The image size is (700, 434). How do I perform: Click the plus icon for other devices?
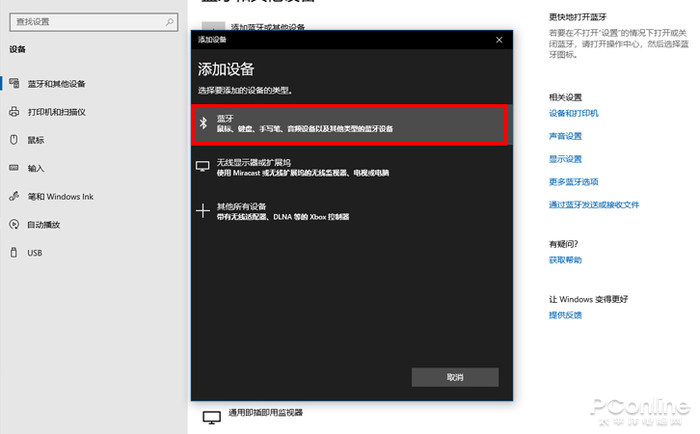click(x=203, y=211)
